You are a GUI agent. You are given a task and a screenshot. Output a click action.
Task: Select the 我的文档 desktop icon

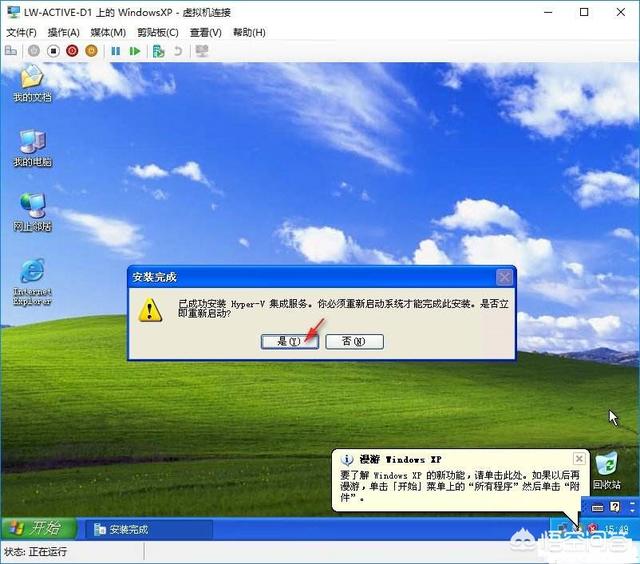click(32, 83)
